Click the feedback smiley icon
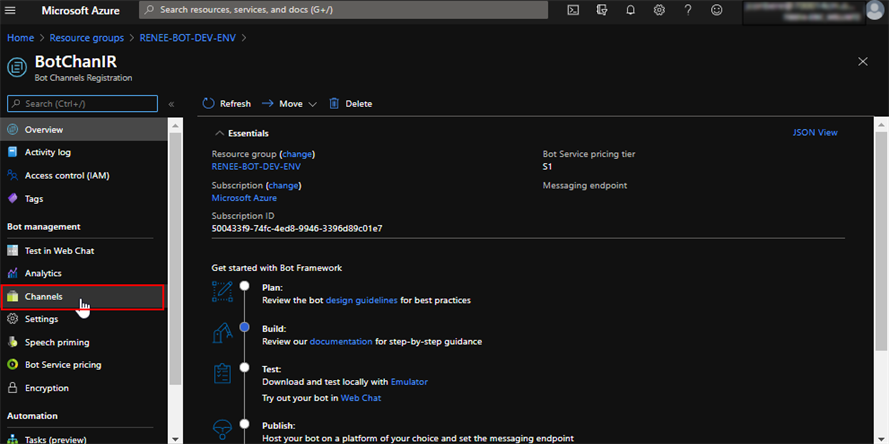The width and height of the screenshot is (889, 444). [x=717, y=10]
